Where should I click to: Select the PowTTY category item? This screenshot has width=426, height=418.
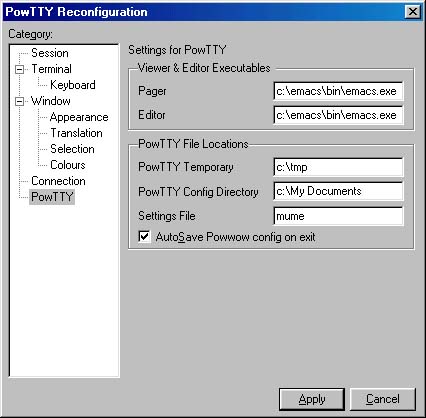click(52, 197)
